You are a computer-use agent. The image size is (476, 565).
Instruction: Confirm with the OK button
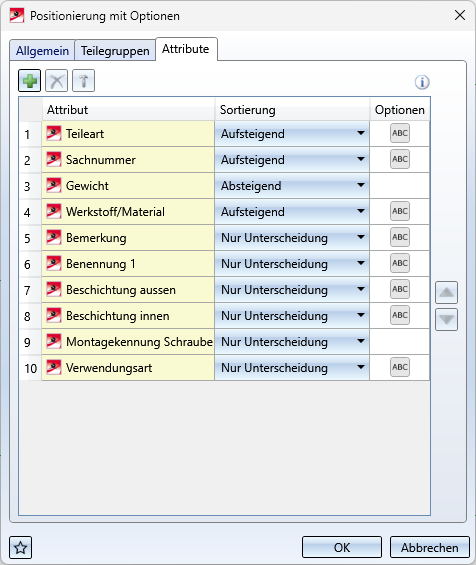(x=342, y=547)
